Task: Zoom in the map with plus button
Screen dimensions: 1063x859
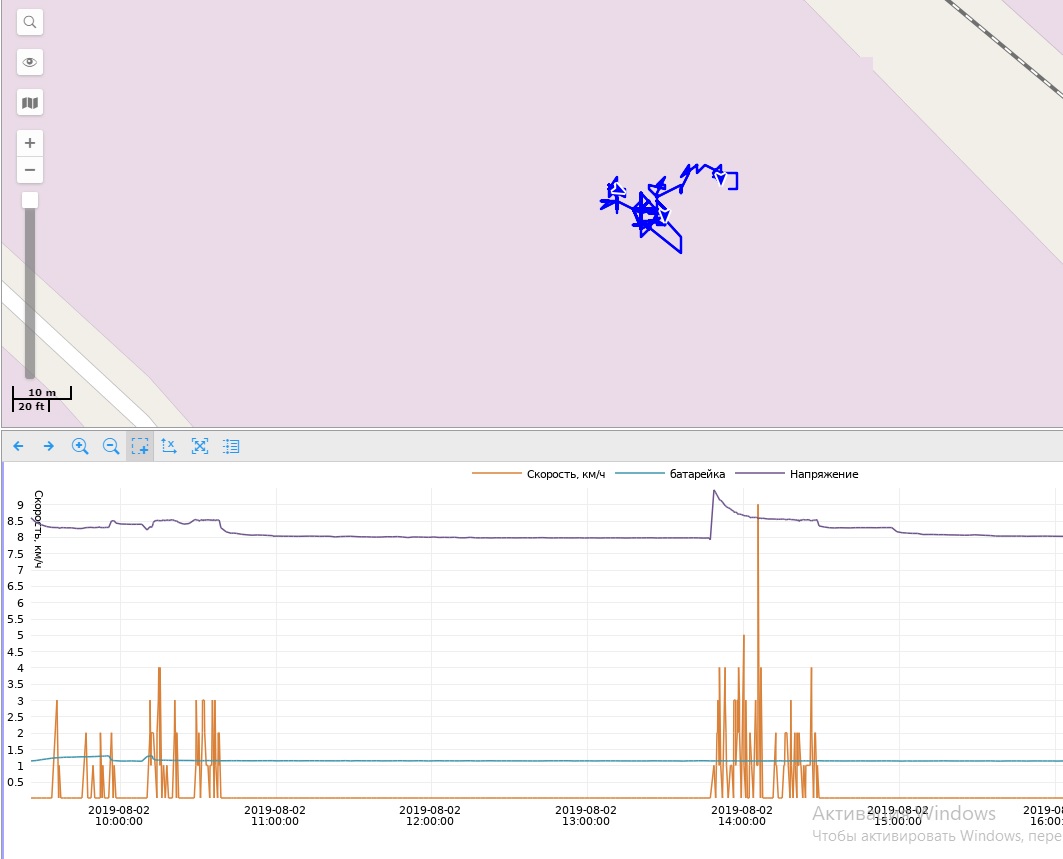Action: tap(30, 143)
